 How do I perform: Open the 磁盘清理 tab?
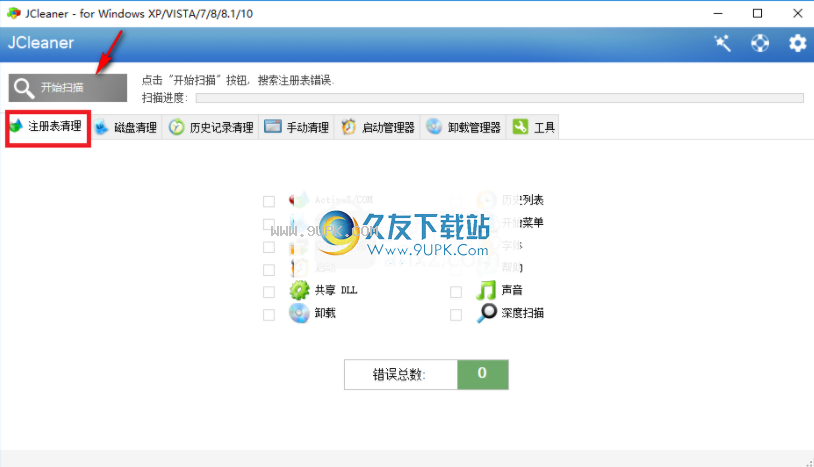[x=126, y=127]
